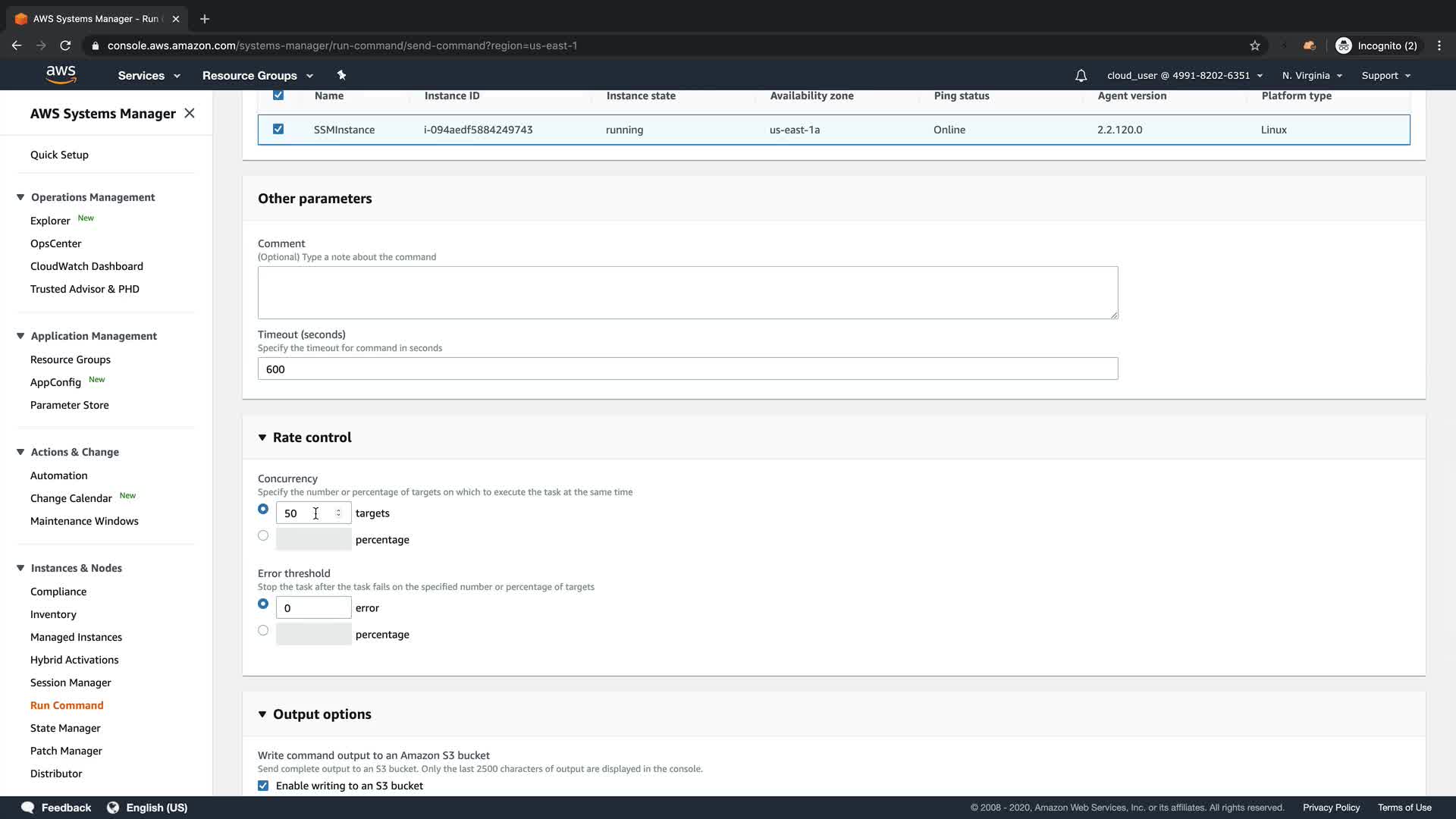Close the Systems Manager sidebar
Image resolution: width=1456 pixels, height=819 pixels.
coord(190,113)
